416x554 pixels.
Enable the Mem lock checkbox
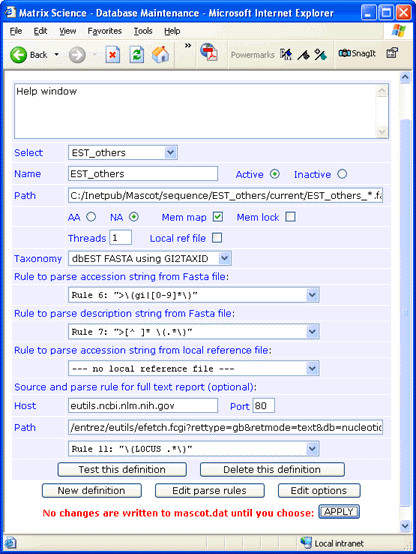[290, 217]
